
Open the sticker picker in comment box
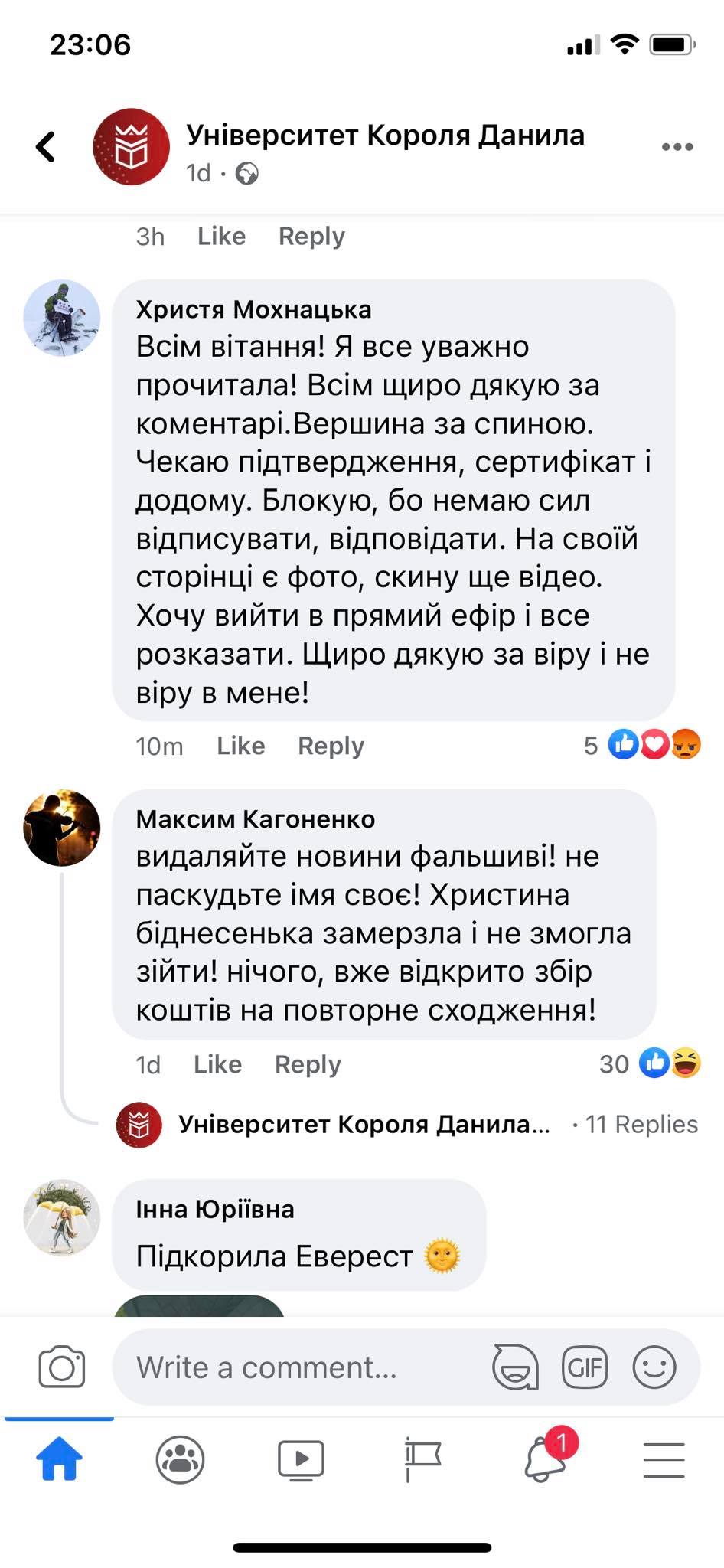[515, 1367]
